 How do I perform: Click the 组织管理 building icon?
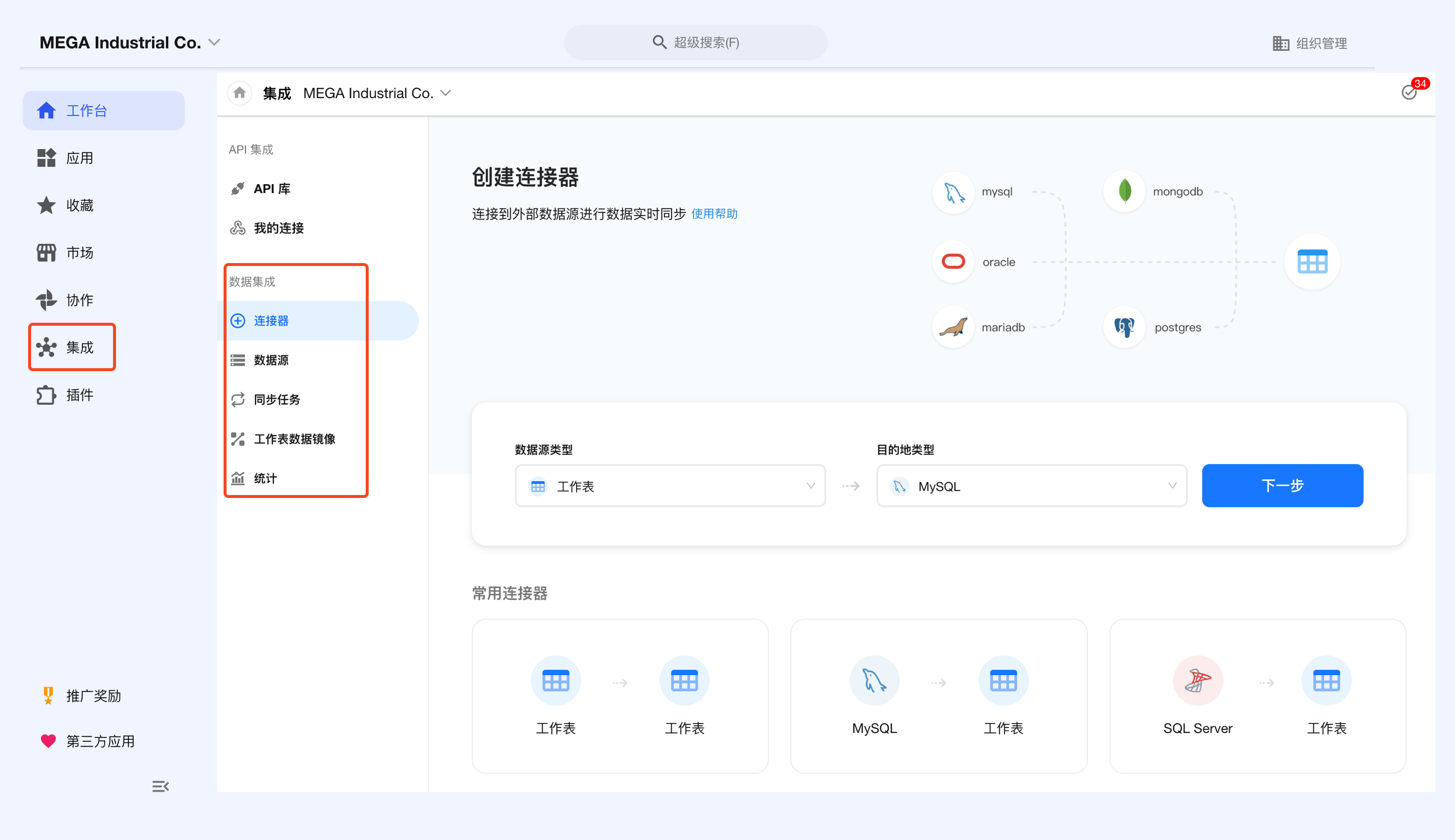(1281, 43)
